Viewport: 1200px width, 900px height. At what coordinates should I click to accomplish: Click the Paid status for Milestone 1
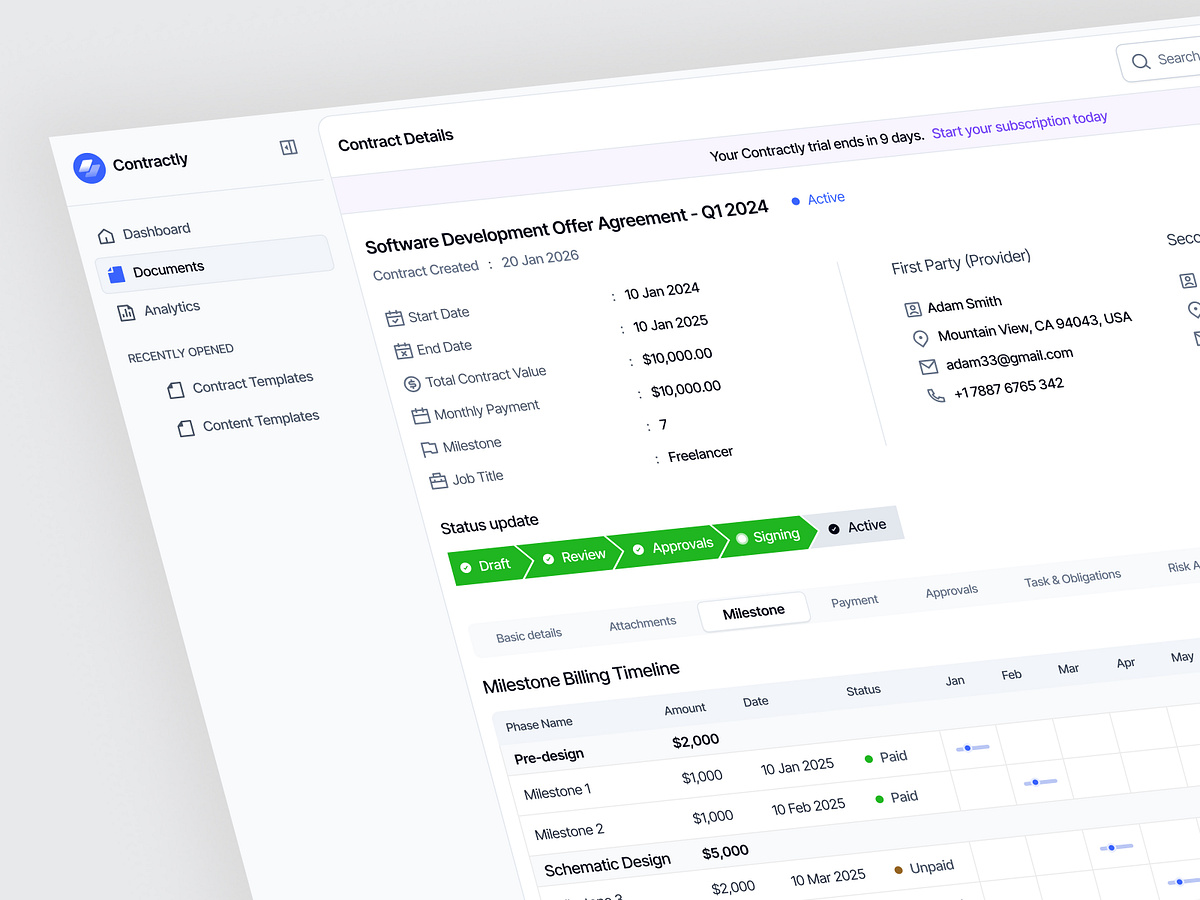click(886, 757)
